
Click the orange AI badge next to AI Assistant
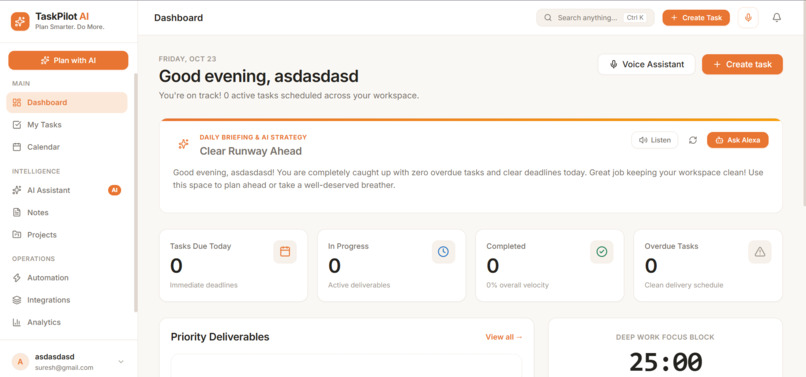(115, 190)
